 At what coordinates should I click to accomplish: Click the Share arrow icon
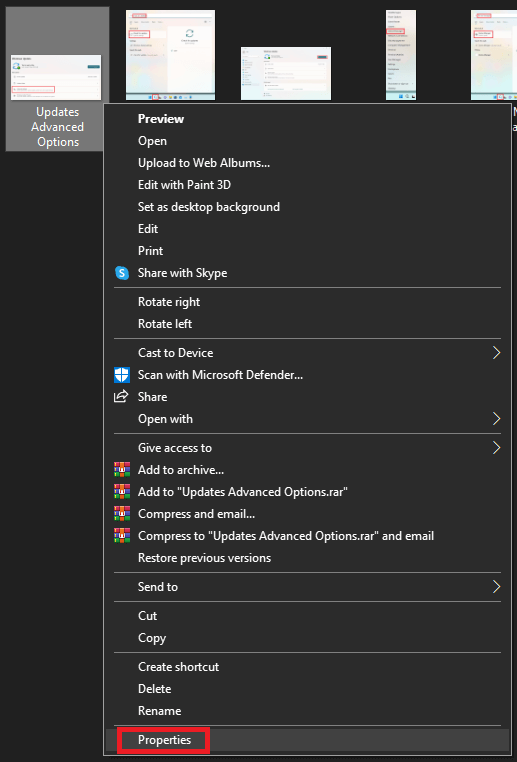pyautogui.click(x=121, y=397)
